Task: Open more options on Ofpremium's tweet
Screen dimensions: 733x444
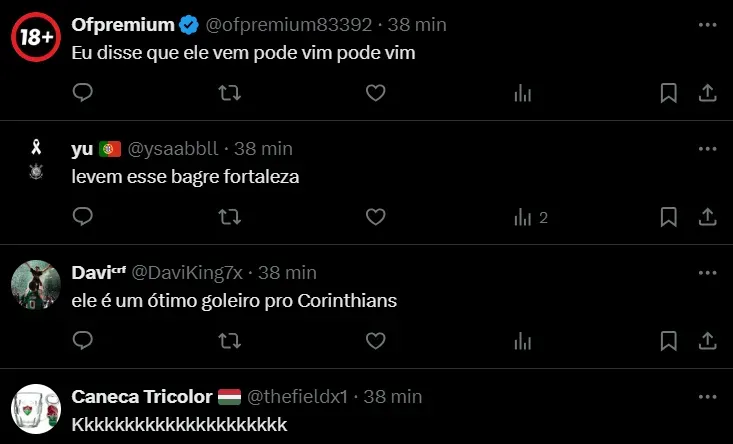Action: (707, 24)
